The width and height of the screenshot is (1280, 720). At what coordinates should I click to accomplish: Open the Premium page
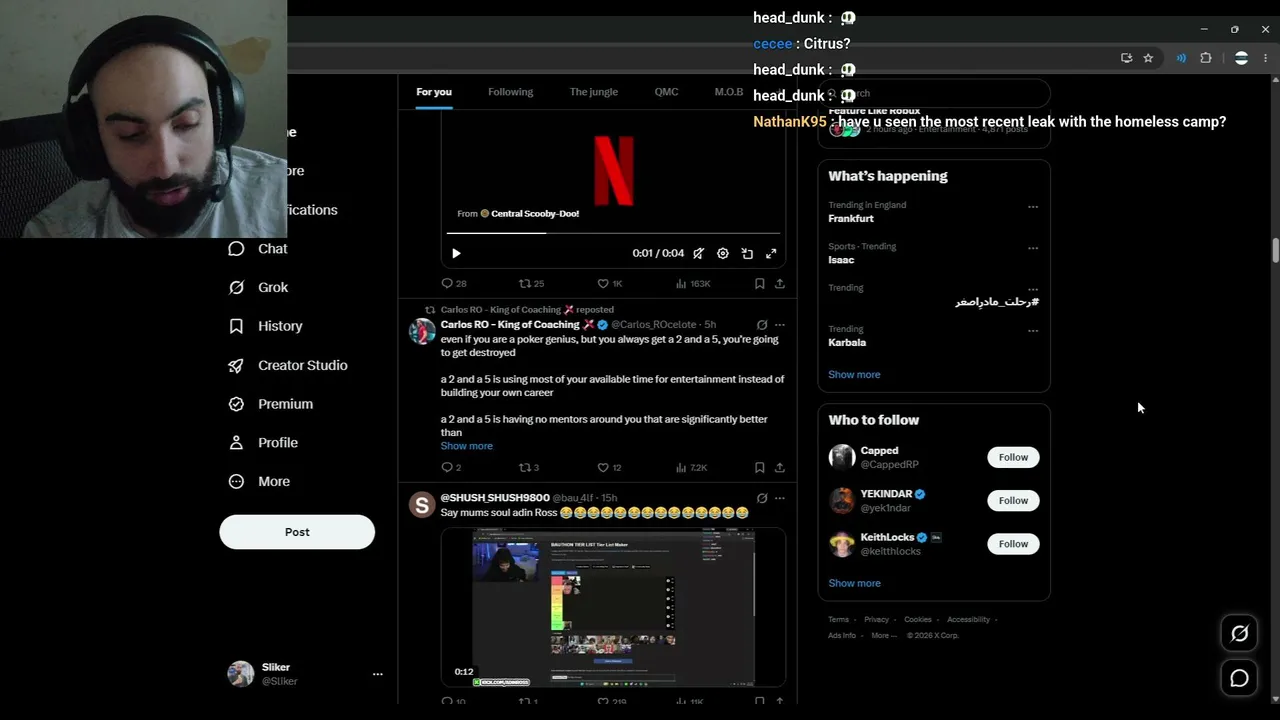click(x=270, y=404)
